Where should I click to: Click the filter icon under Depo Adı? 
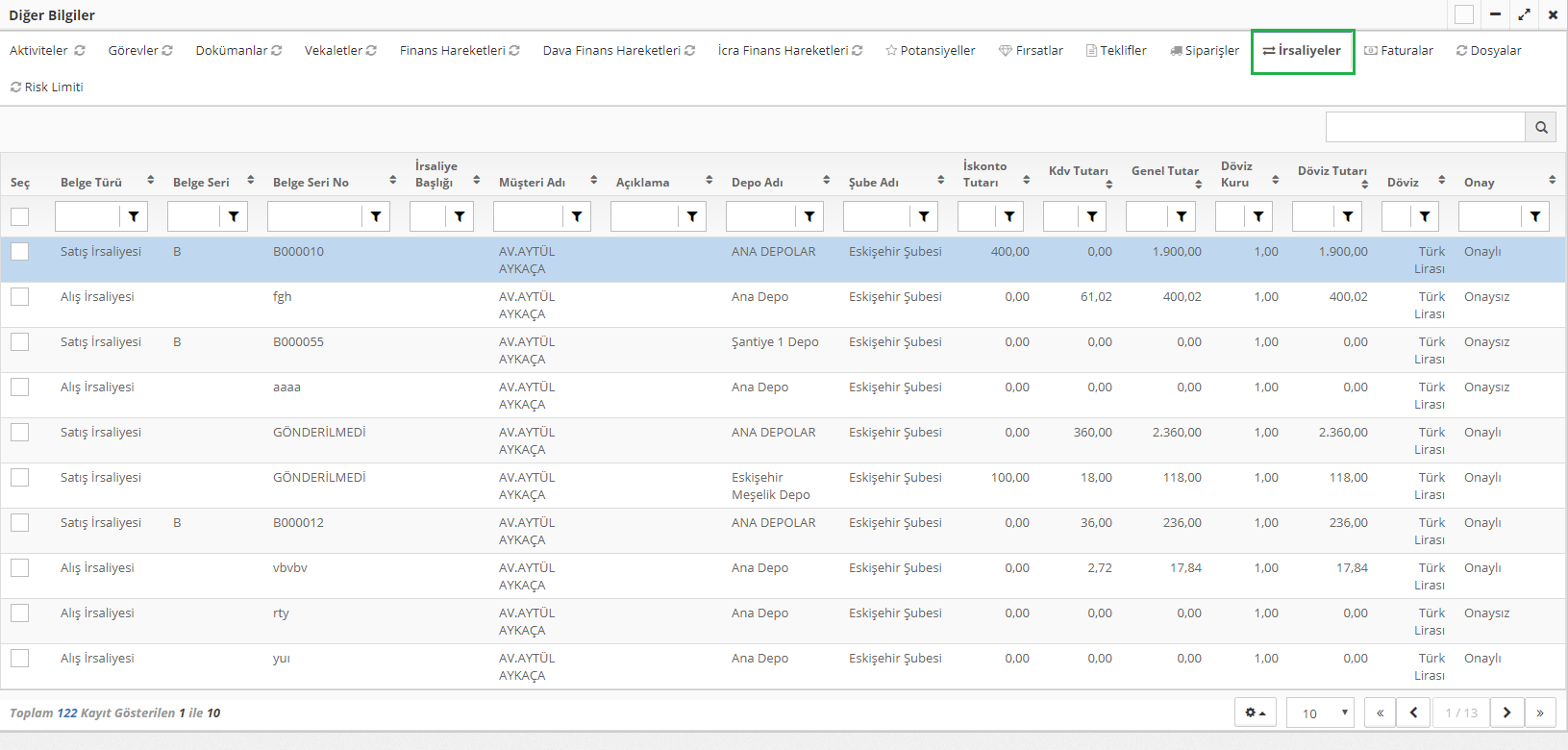[x=809, y=216]
